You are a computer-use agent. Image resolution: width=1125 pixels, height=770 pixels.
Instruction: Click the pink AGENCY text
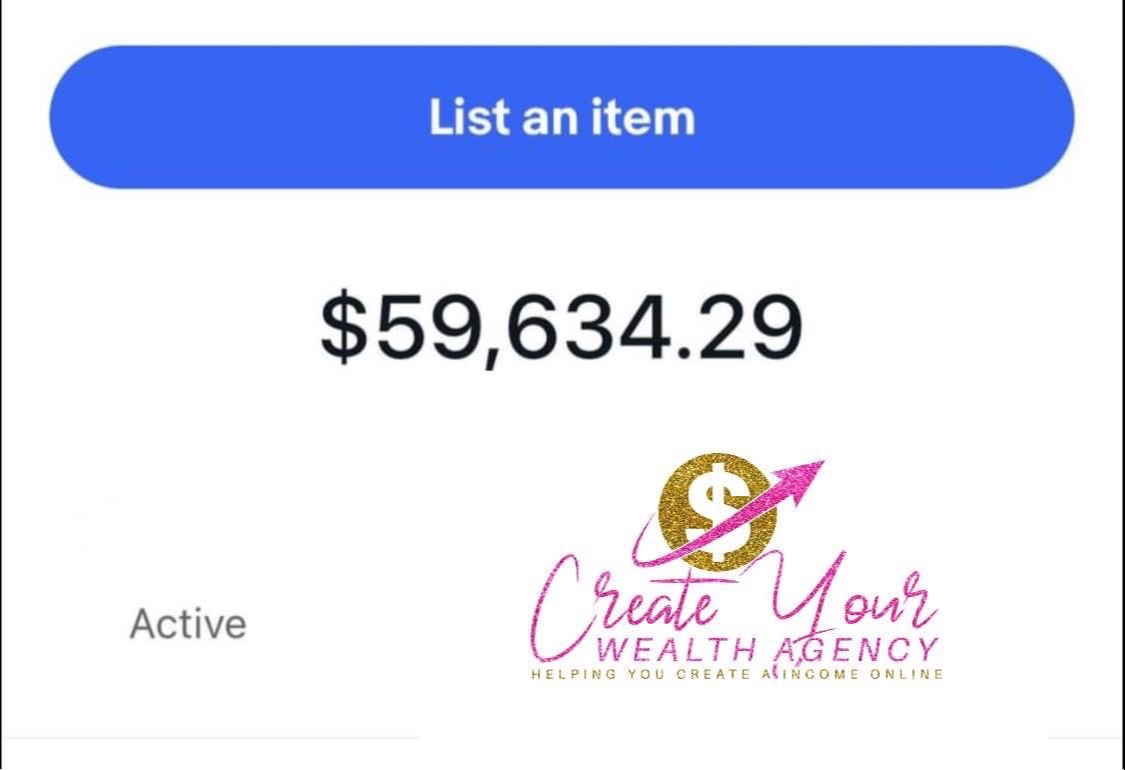pyautogui.click(x=857, y=649)
